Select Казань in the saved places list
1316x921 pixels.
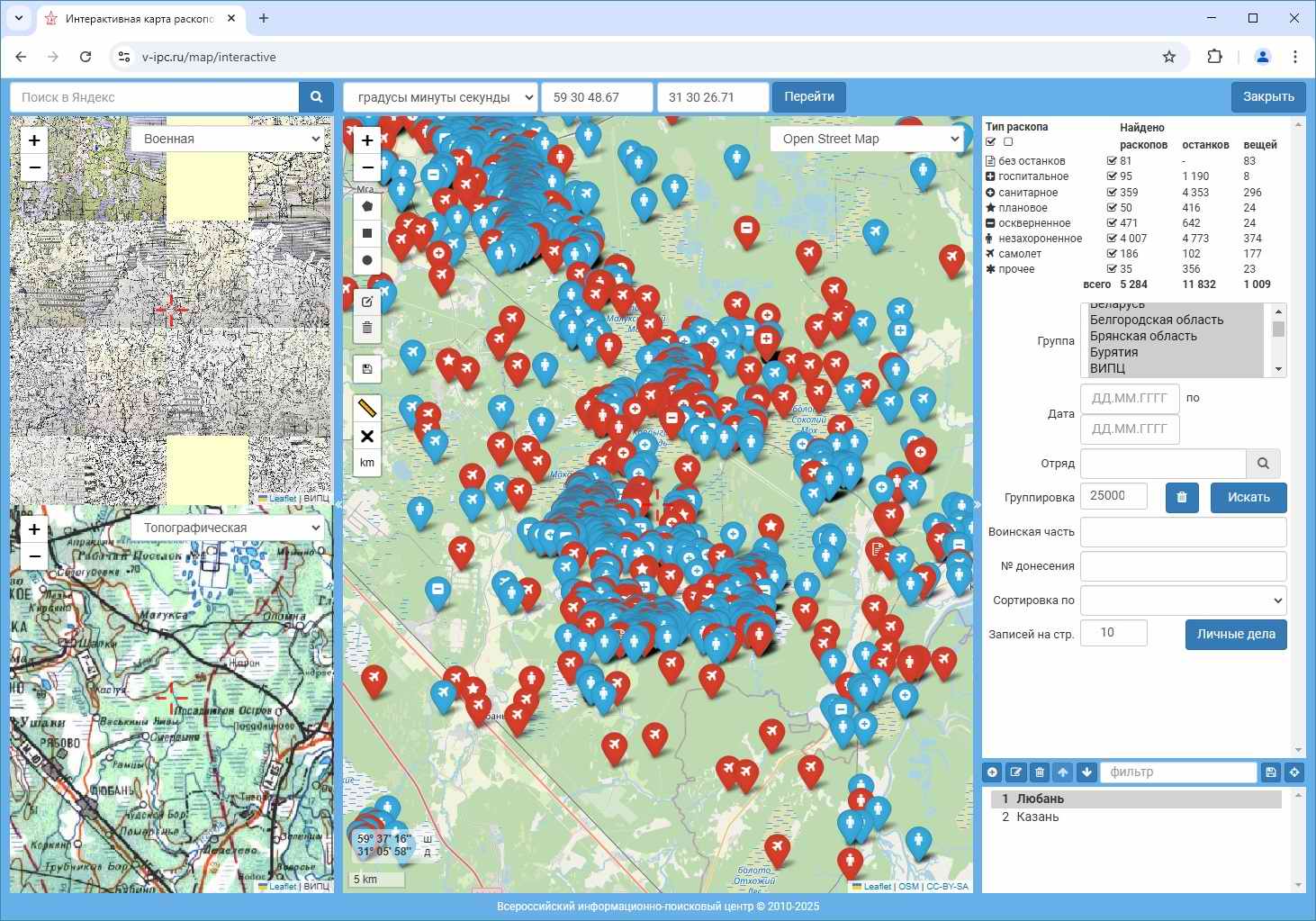click(1037, 817)
